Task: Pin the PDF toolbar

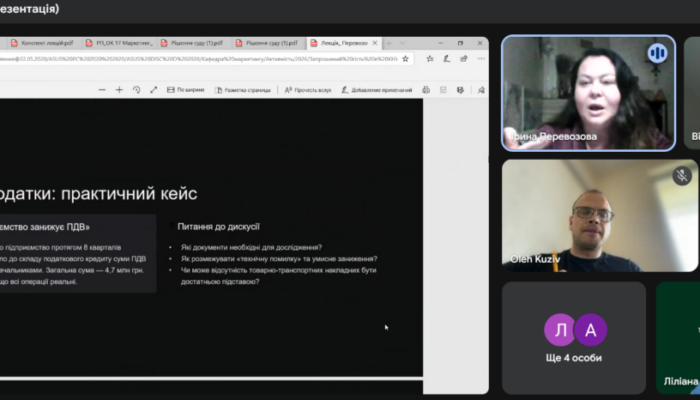Action: click(x=481, y=90)
